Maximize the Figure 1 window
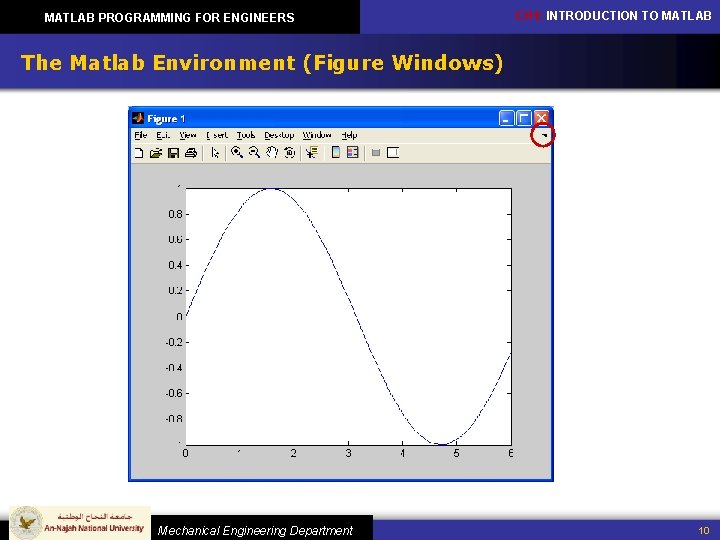Viewport: 720px width, 540px height. click(523, 118)
